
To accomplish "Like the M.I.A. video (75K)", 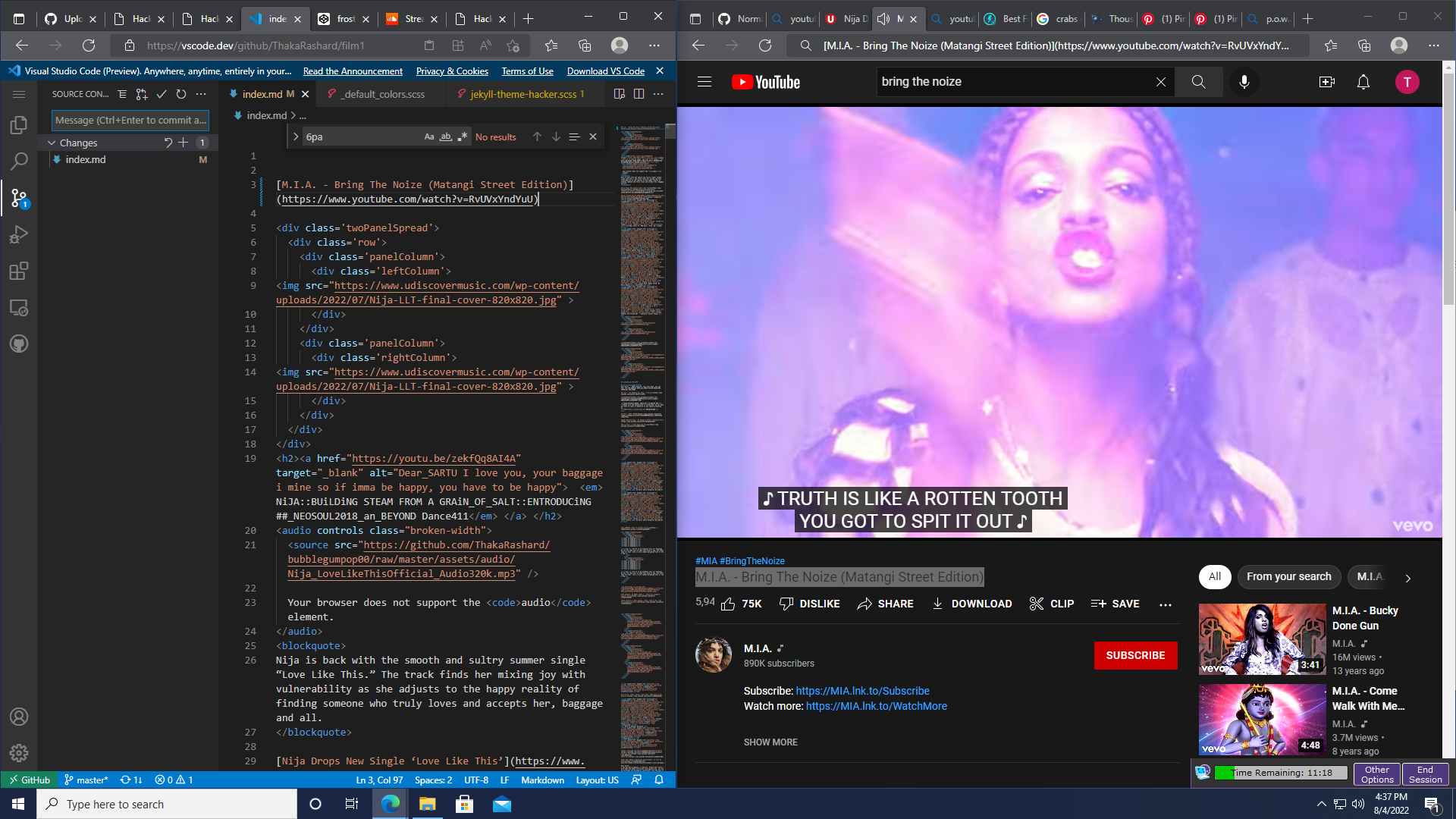I will coord(741,604).
